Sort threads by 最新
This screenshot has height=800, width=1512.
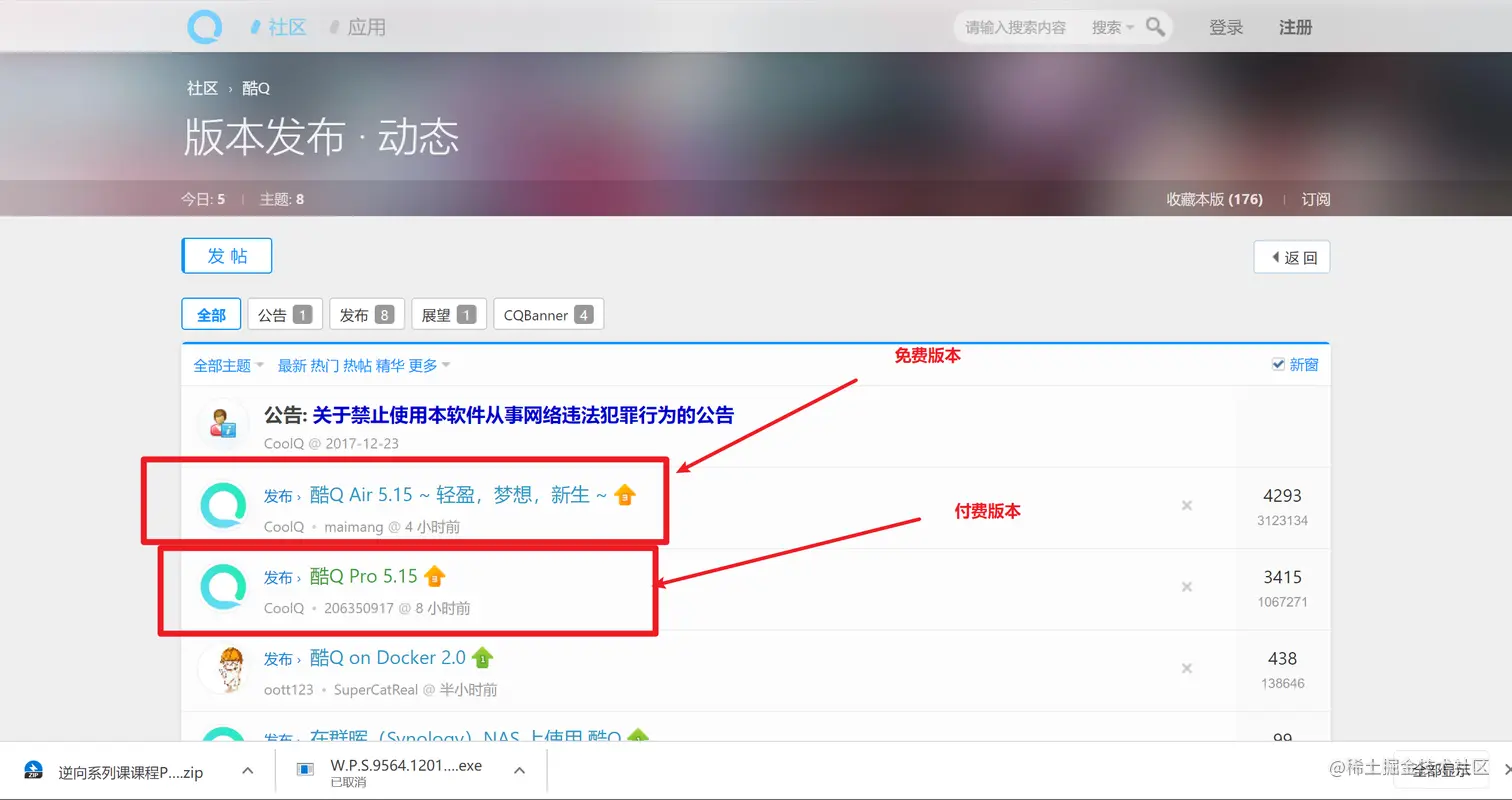click(x=292, y=365)
